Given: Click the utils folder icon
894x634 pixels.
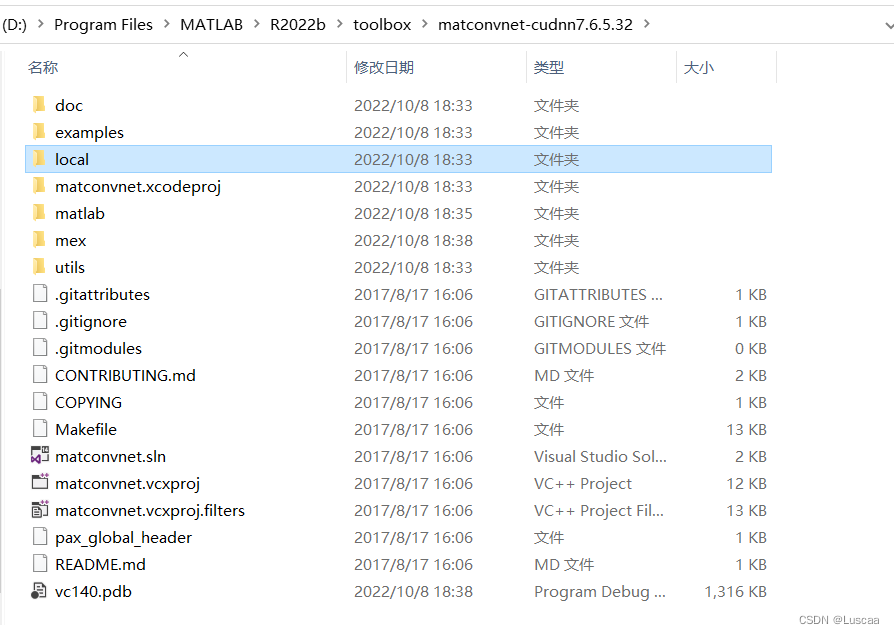Looking at the screenshot, I should (x=39, y=267).
